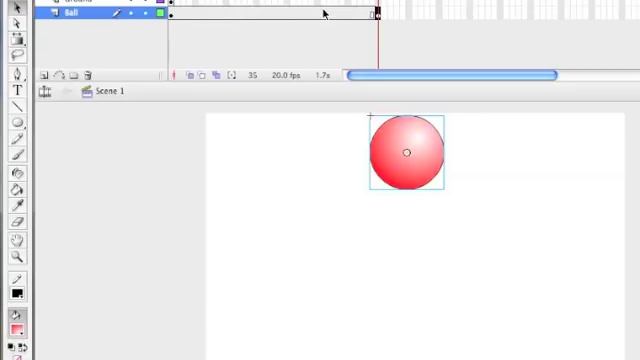
Task: Select the Line tool
Action: (x=17, y=107)
